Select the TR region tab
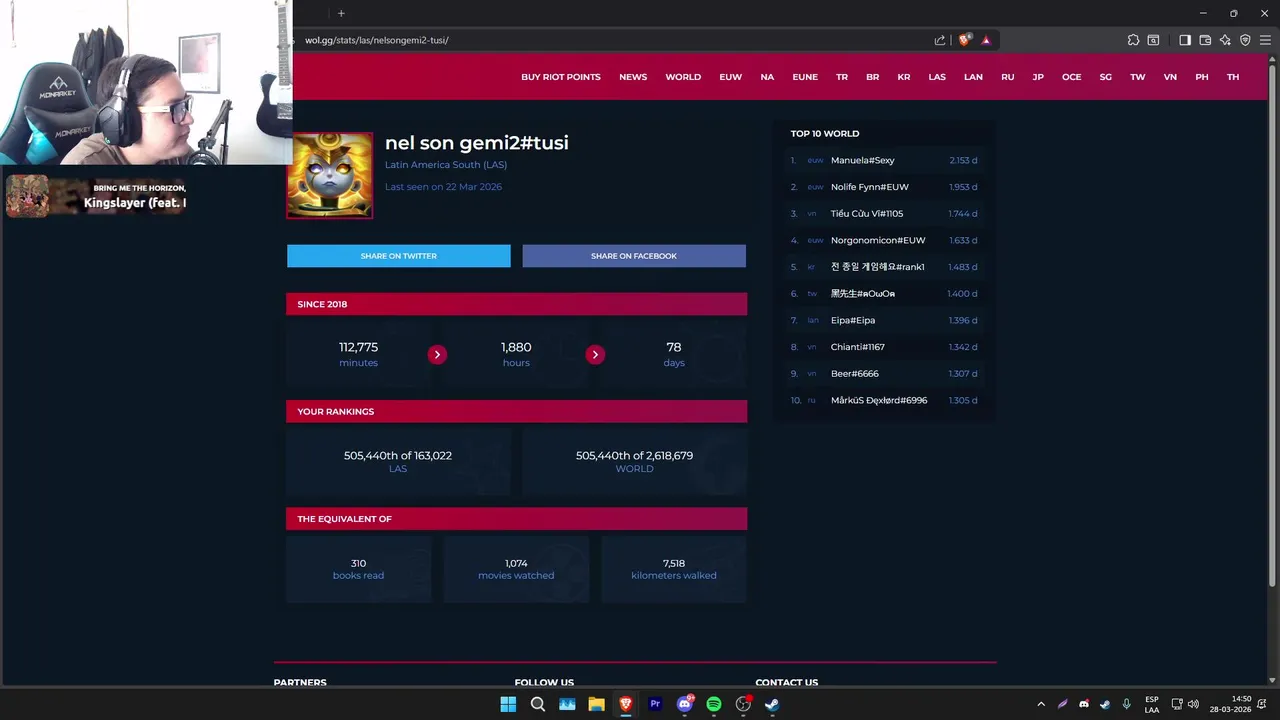This screenshot has width=1280, height=720. pos(842,77)
